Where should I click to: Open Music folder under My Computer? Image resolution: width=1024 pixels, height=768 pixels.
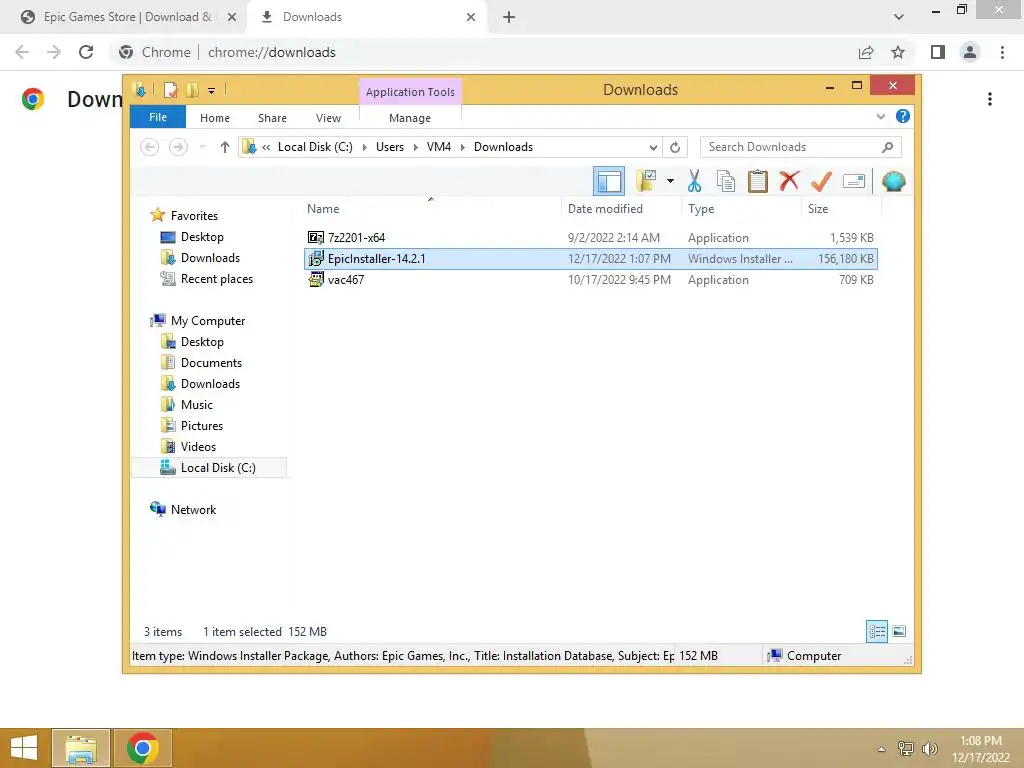(x=197, y=405)
